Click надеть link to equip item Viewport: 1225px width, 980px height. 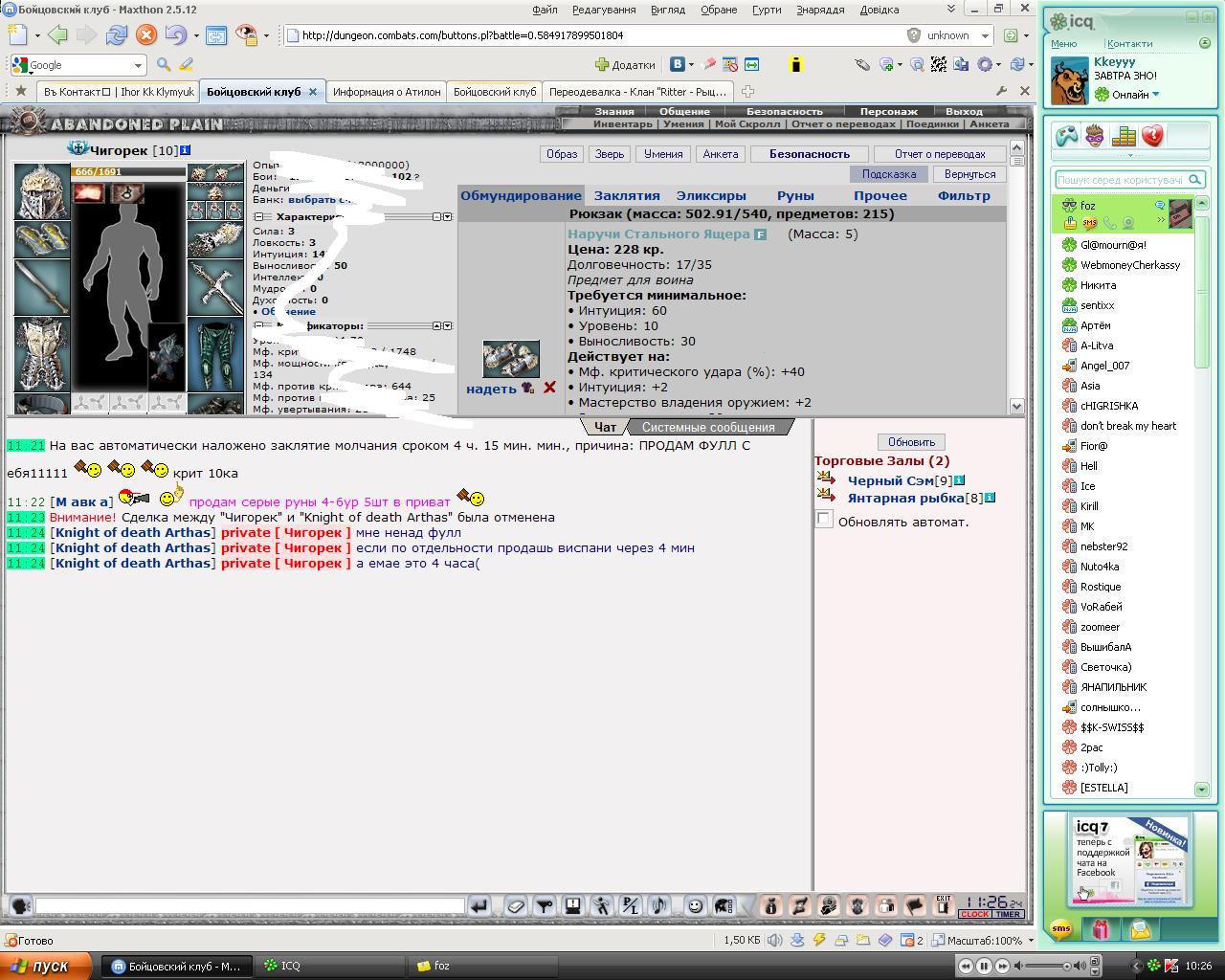point(491,389)
